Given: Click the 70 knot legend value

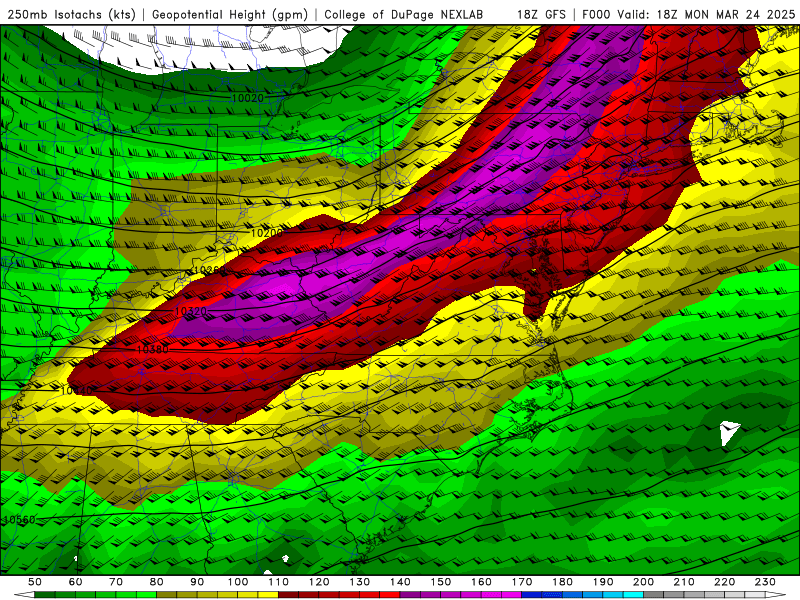Looking at the screenshot, I should pos(116,582).
